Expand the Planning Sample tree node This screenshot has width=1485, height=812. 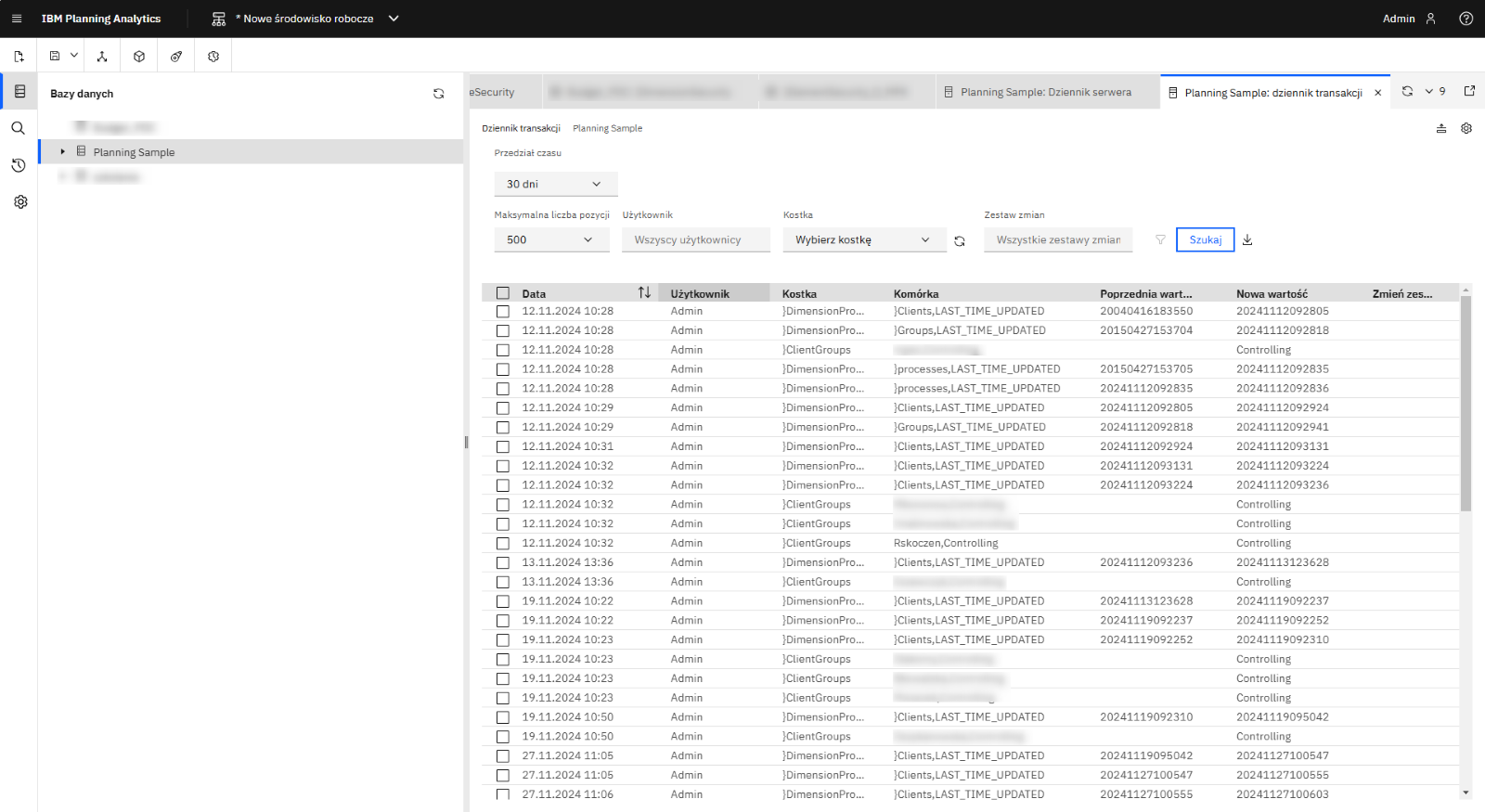click(62, 152)
